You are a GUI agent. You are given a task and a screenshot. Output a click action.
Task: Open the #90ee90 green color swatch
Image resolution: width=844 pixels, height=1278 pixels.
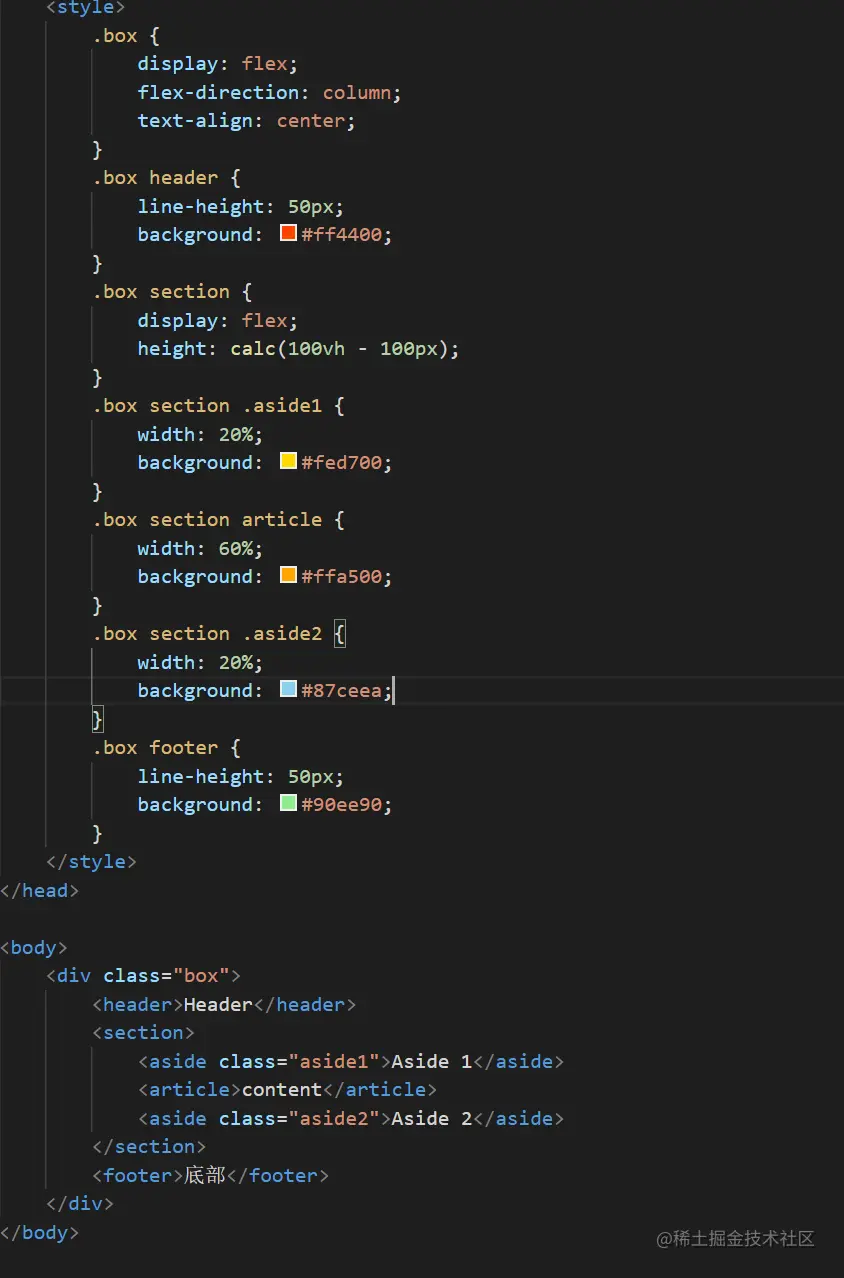click(289, 804)
